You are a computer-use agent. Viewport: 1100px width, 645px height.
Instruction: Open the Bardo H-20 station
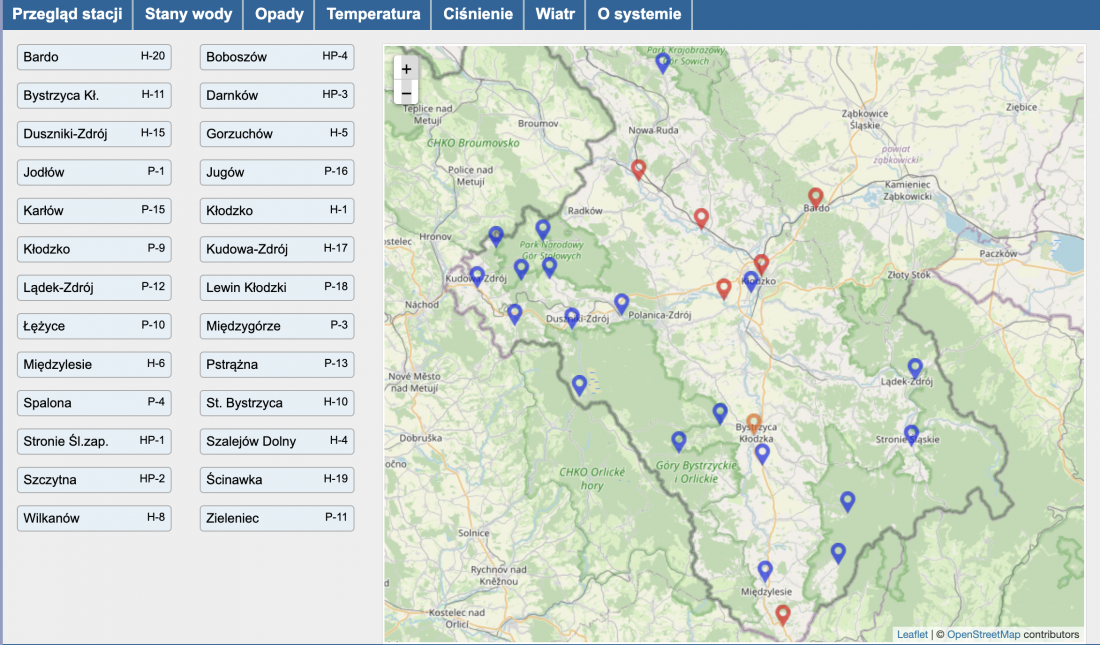[94, 57]
